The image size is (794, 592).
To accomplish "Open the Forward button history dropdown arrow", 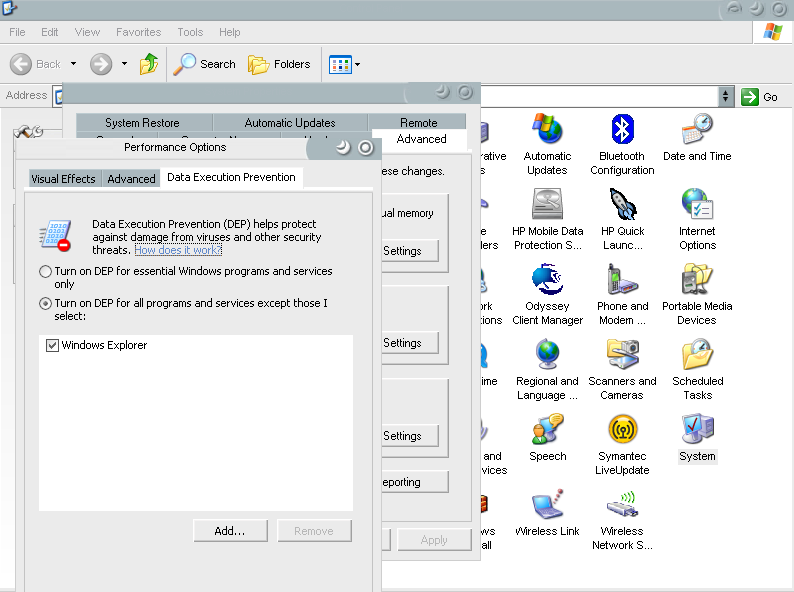I will [125, 64].
